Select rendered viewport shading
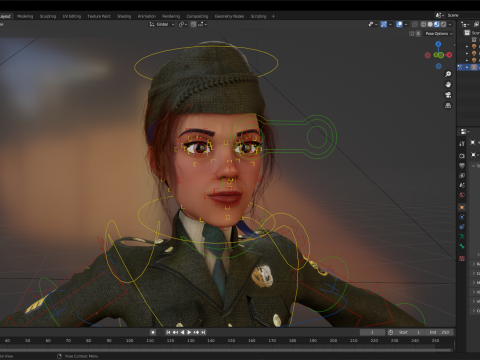 point(443,24)
